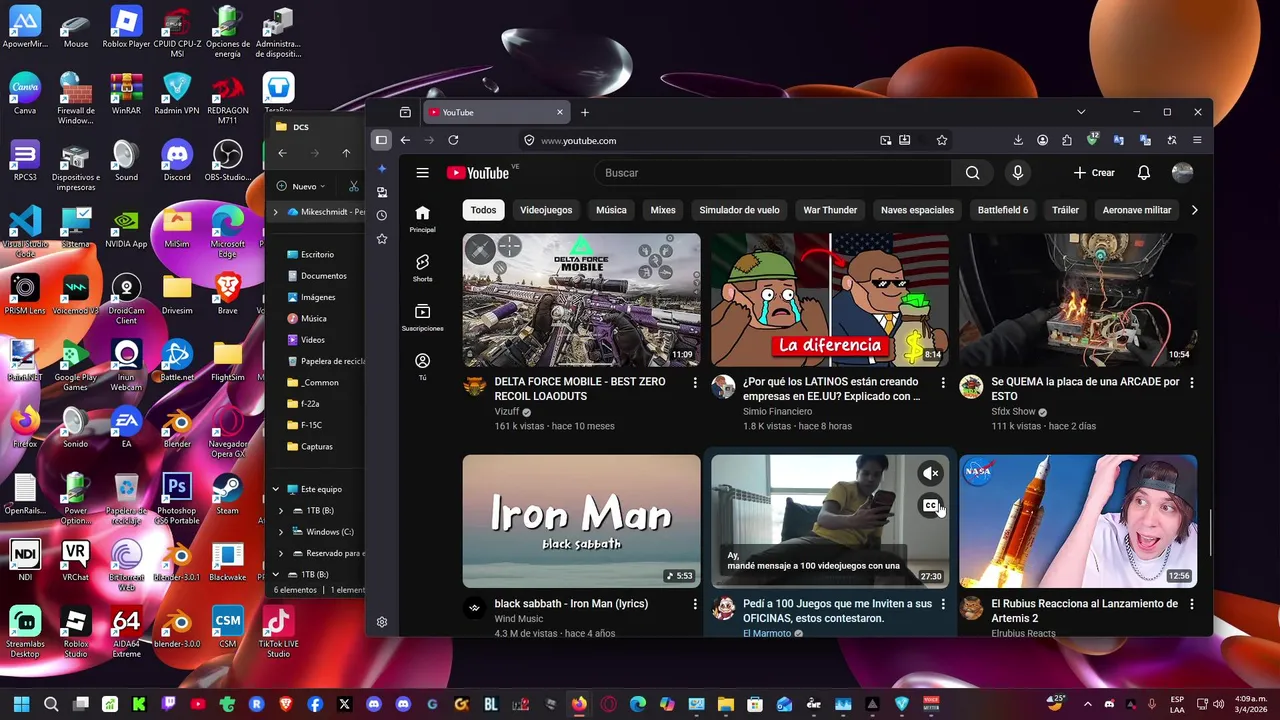1280x720 pixels.
Task: Open the Vizuff channel link
Action: click(x=507, y=411)
